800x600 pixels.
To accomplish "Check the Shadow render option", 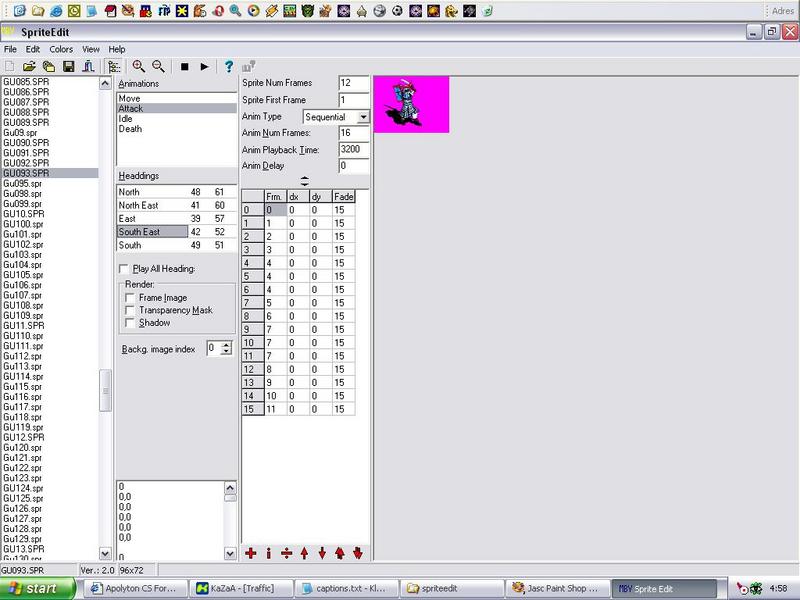I will pos(130,323).
